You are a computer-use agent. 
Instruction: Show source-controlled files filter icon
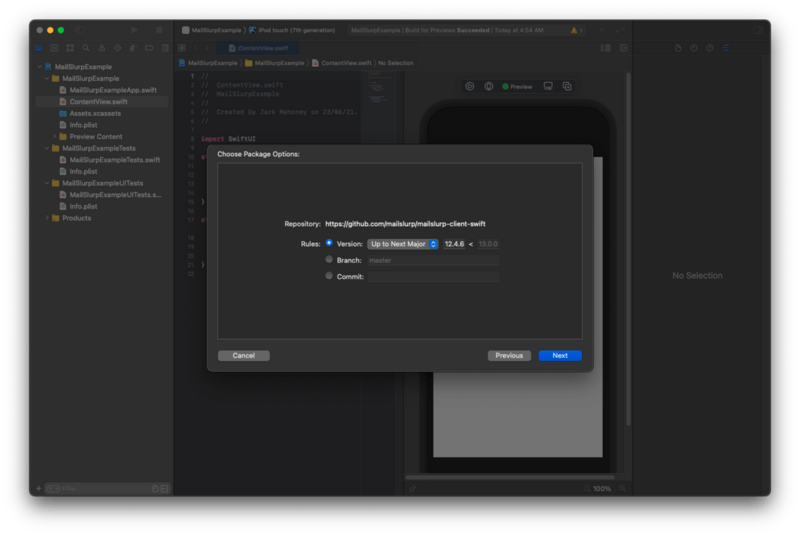coord(164,489)
